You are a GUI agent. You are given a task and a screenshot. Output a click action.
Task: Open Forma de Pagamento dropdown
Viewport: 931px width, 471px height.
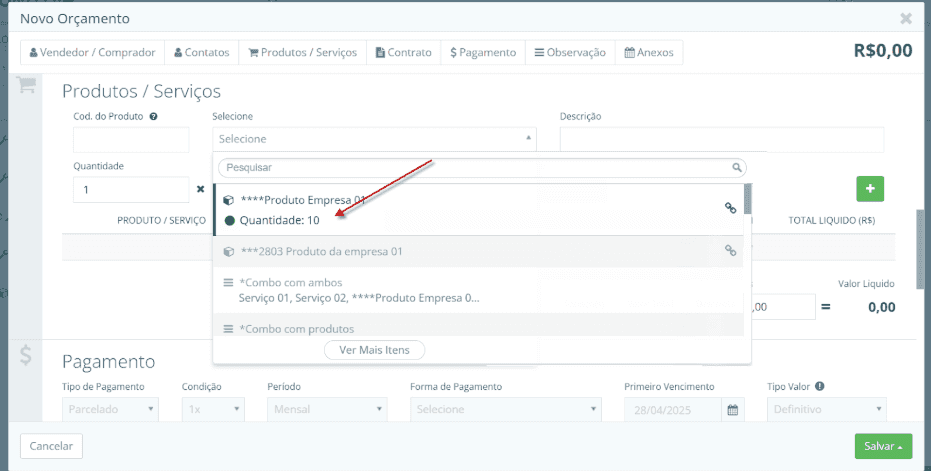(x=506, y=409)
